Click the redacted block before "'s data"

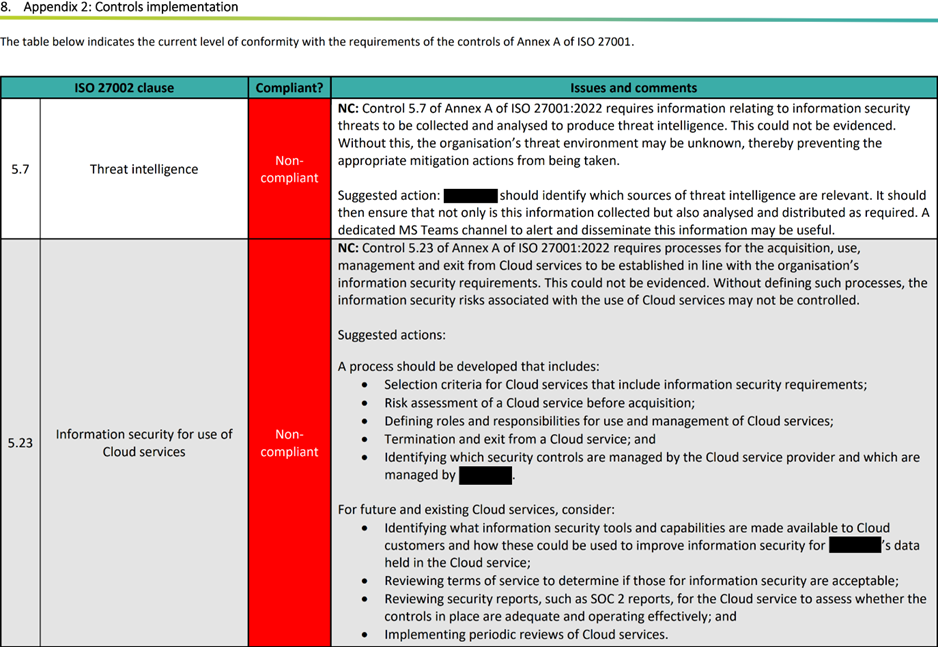[854, 545]
